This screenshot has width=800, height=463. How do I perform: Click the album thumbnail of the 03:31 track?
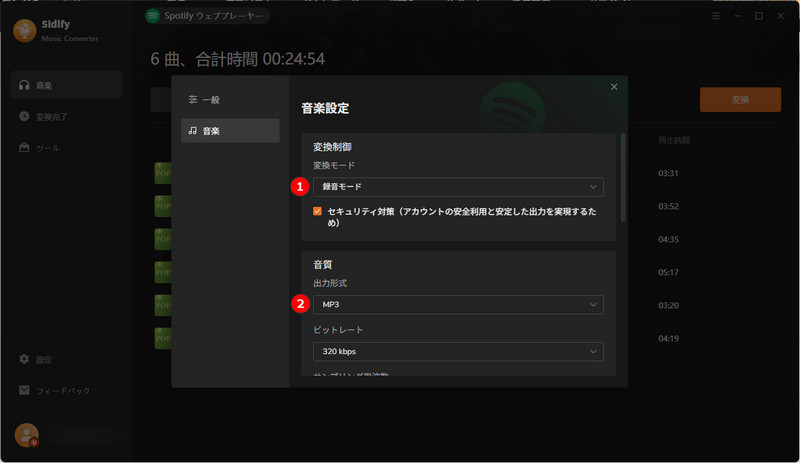[163, 173]
